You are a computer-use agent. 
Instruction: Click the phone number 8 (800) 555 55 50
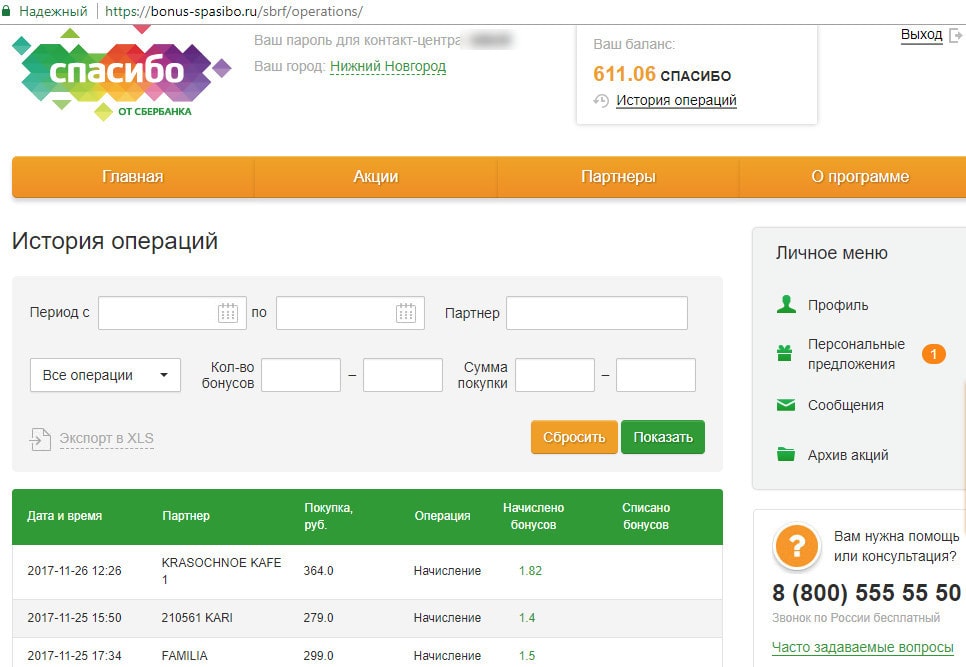click(866, 592)
